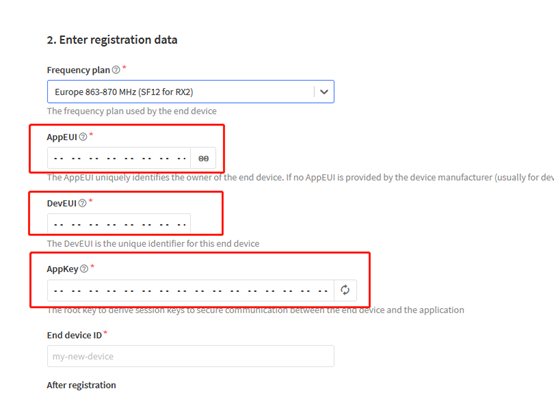This screenshot has height=393, width=554.
Task: Generate a new AppKey with refresh icon
Action: pyautogui.click(x=345, y=290)
